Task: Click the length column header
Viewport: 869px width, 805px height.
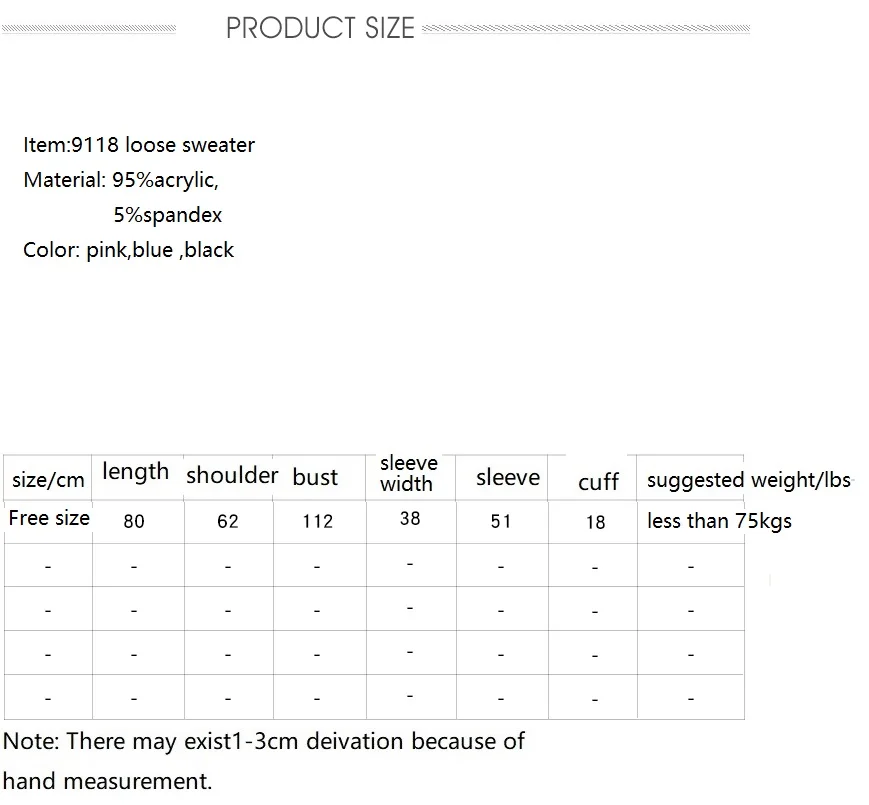Action: pyautogui.click(x=136, y=472)
